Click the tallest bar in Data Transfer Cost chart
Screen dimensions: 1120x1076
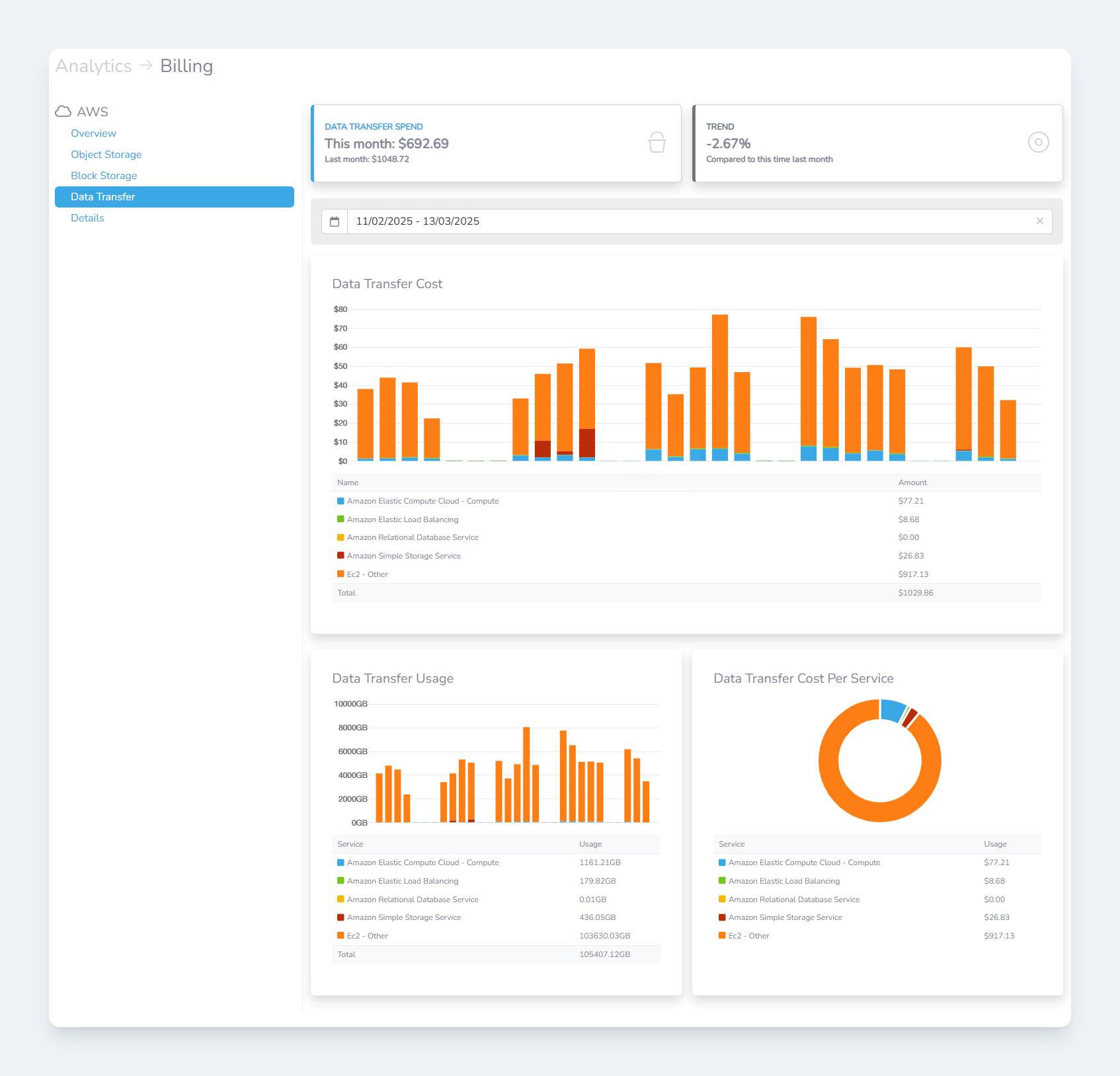719,383
